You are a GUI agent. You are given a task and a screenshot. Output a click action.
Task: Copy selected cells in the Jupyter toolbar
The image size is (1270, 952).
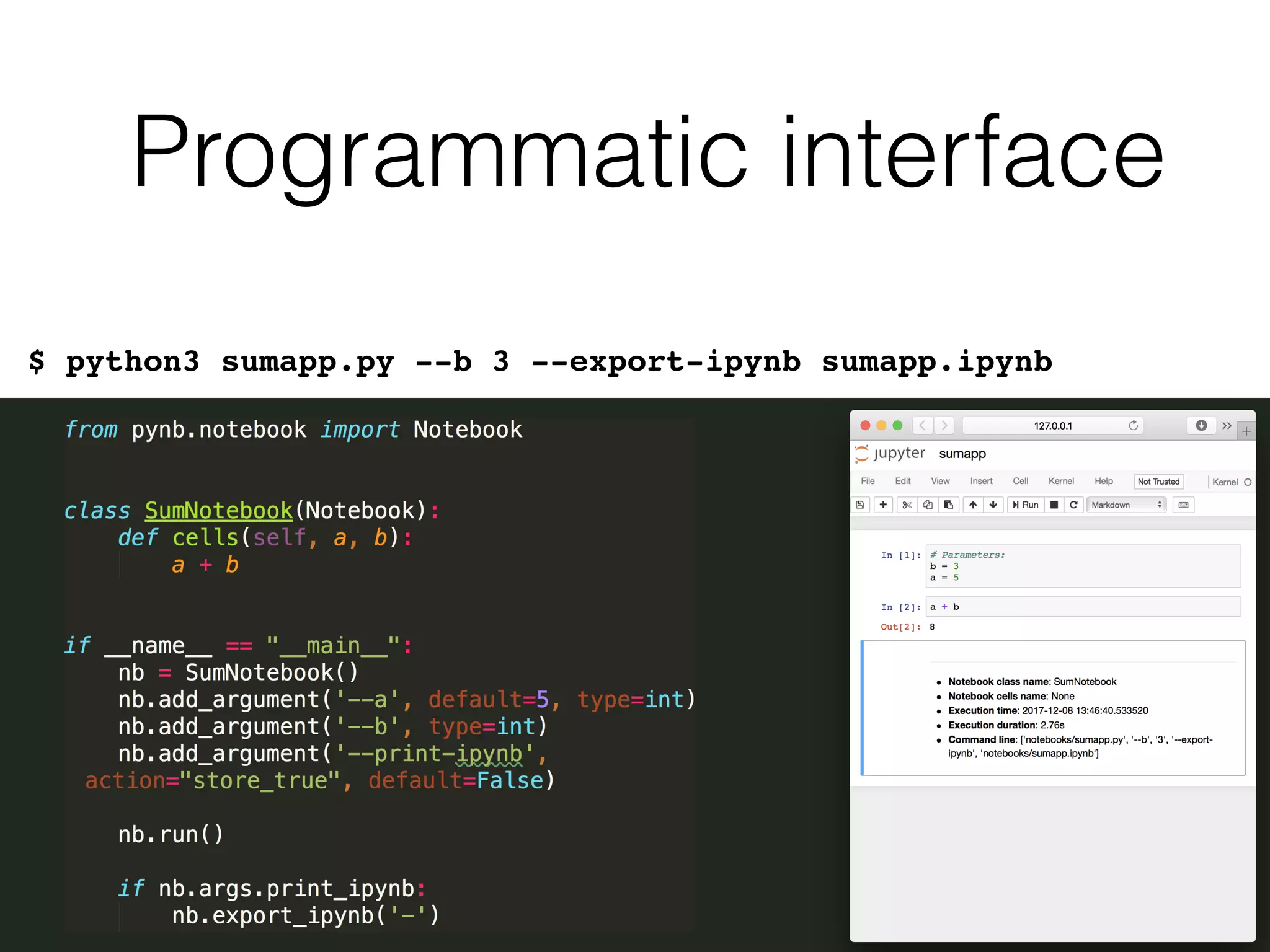pos(928,505)
